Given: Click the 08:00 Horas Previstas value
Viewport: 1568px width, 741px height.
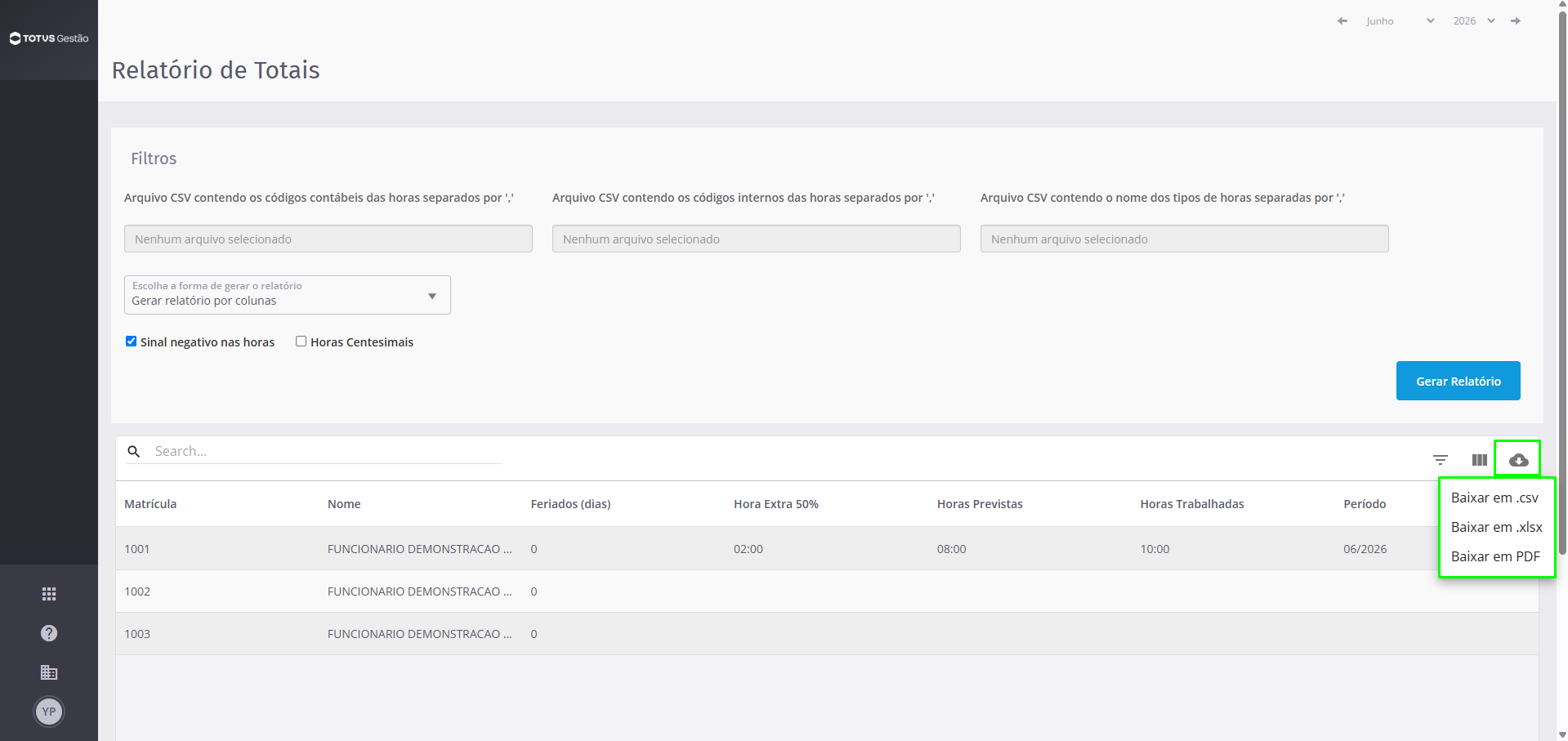Looking at the screenshot, I should (x=951, y=549).
